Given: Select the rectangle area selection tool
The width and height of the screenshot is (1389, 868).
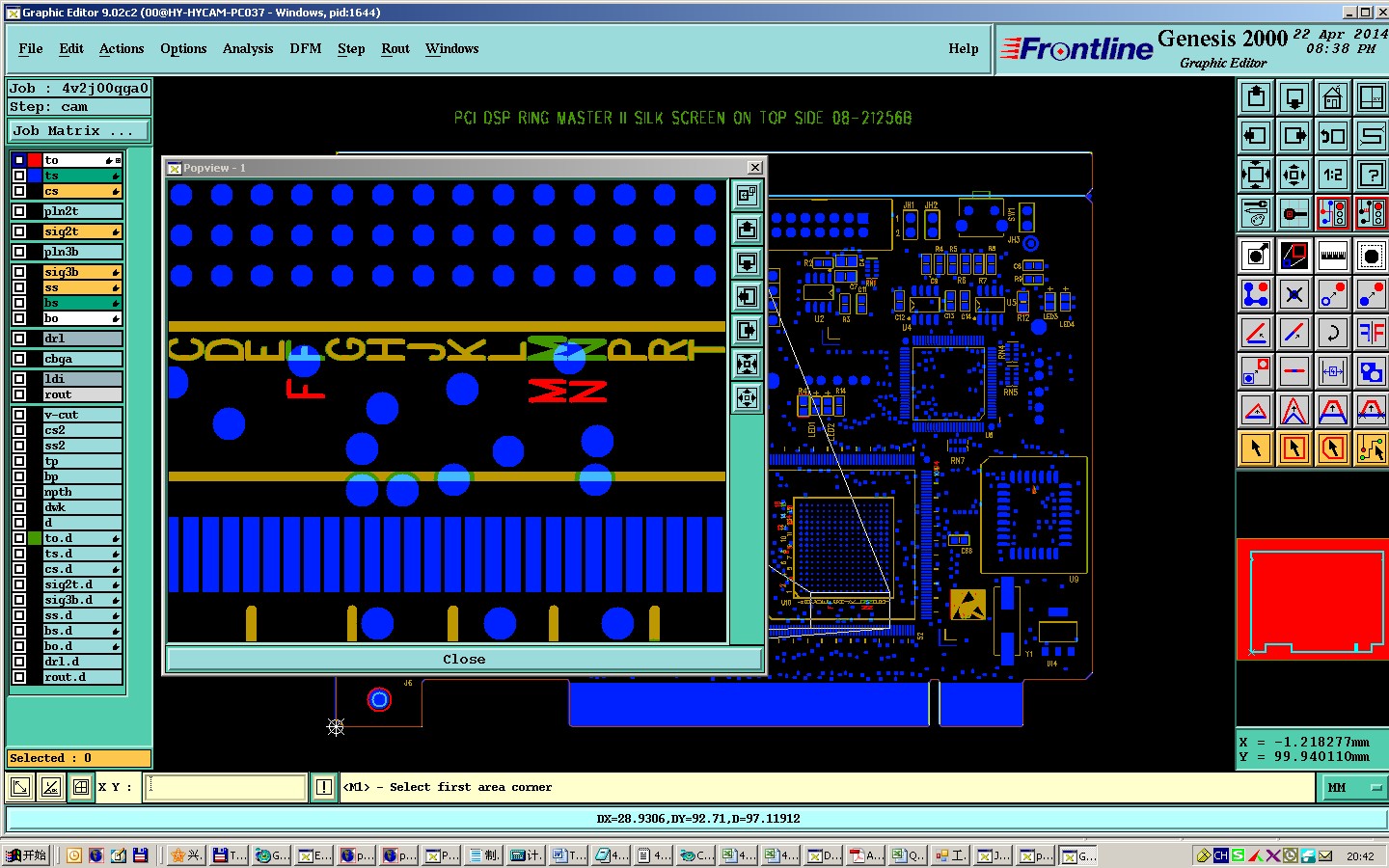Looking at the screenshot, I should pos(1294,448).
